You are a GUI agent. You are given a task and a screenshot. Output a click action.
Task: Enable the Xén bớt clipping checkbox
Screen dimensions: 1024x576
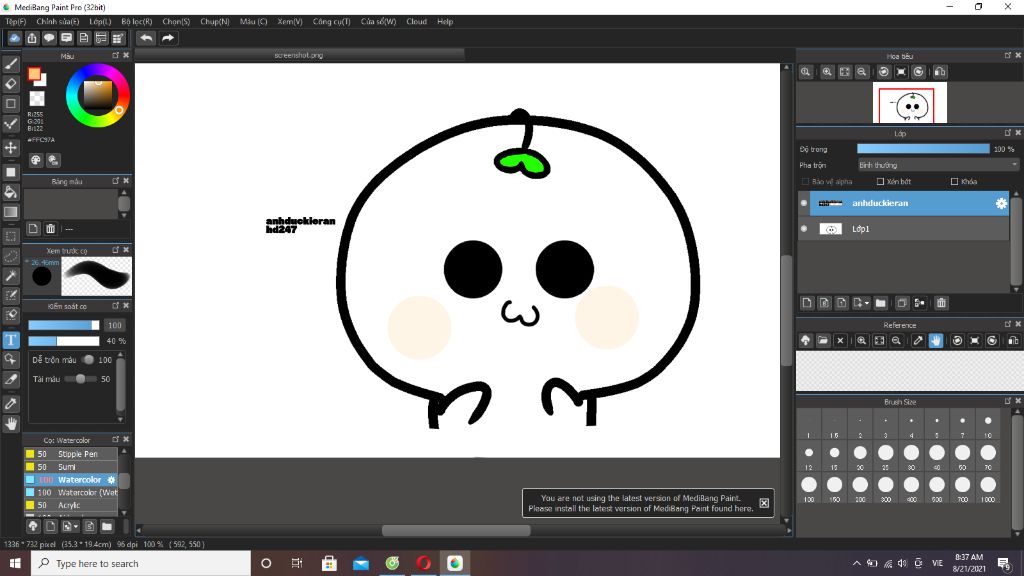880,182
